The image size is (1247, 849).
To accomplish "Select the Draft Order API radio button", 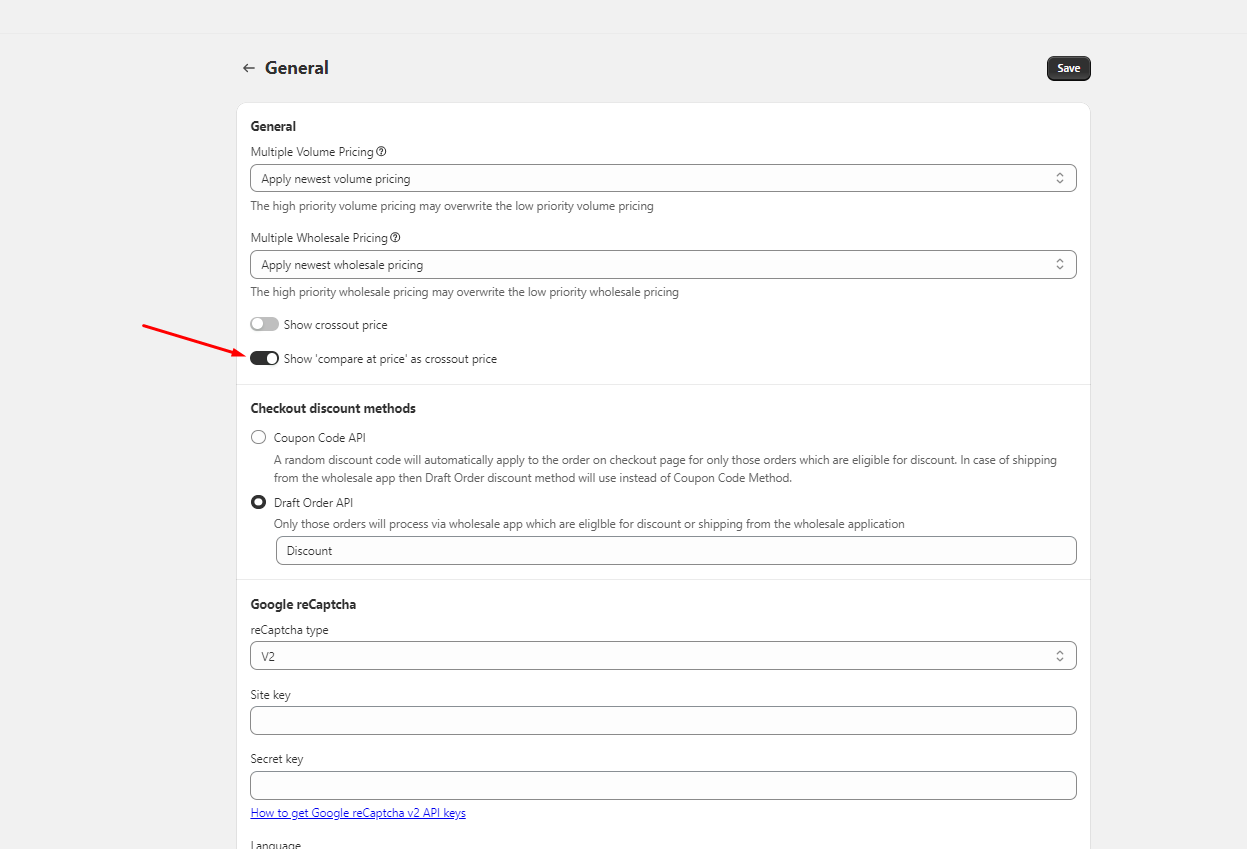I will click(259, 503).
